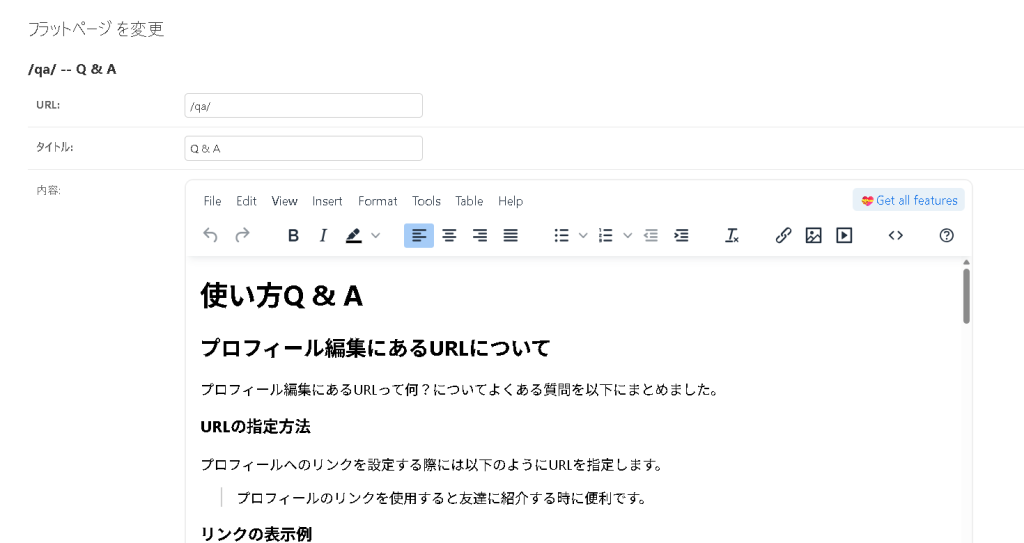Open the Tools menu
The width and height of the screenshot is (1024, 543).
pos(426,201)
